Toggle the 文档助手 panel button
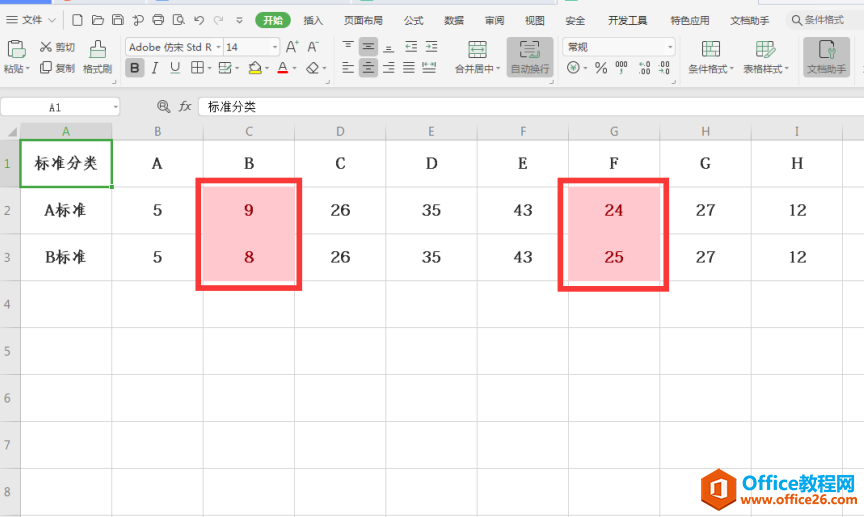The image size is (864, 517). pyautogui.click(x=826, y=57)
